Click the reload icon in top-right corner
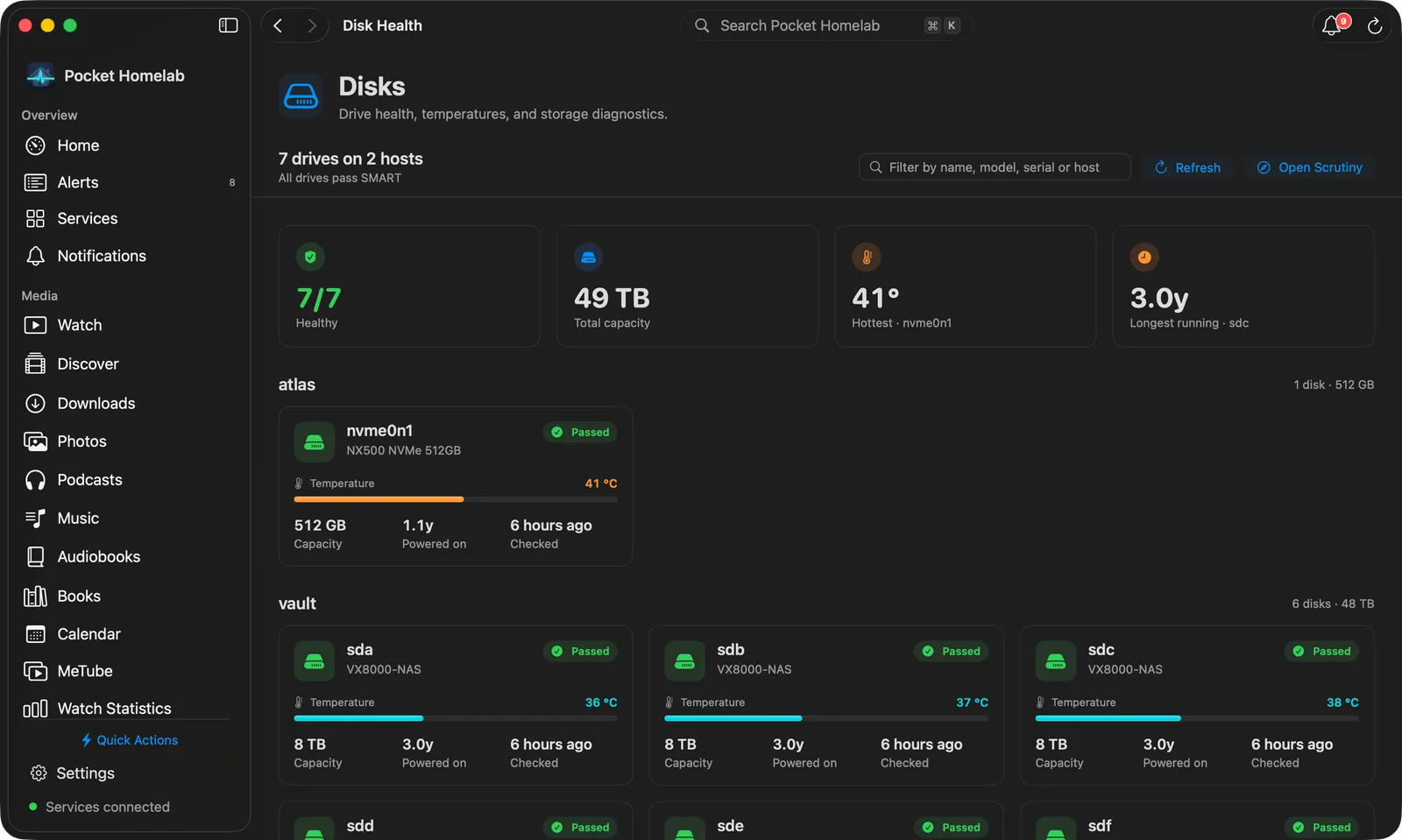Viewport: 1402px width, 840px height. coord(1375,26)
